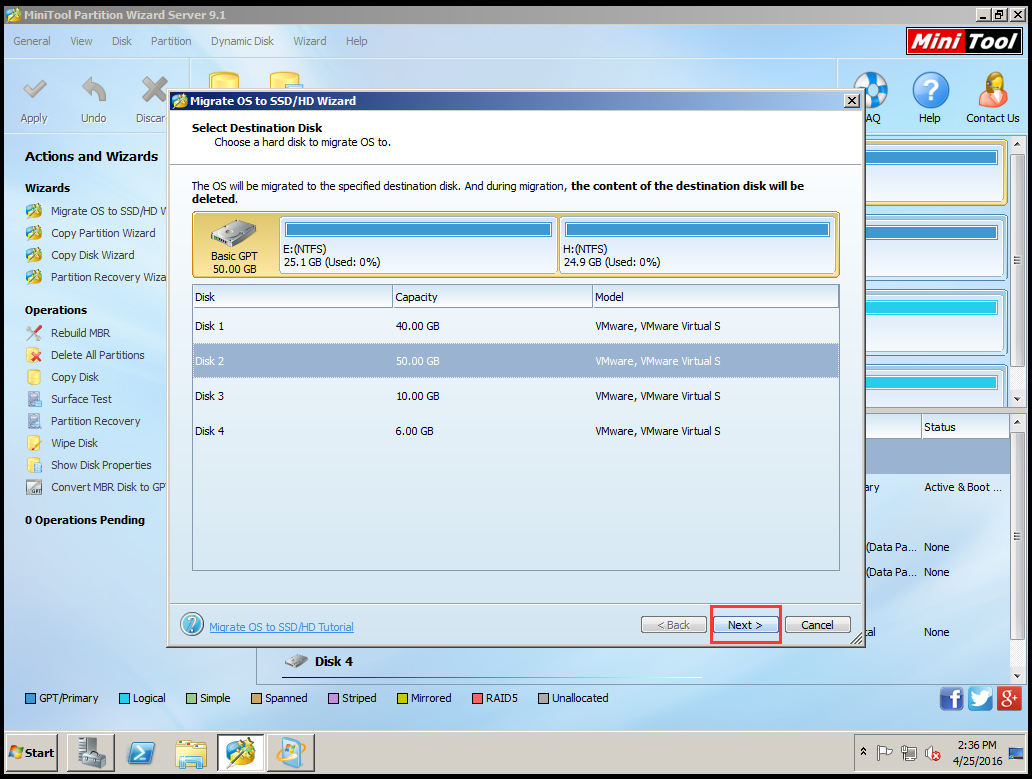
Task: Open Help question mark icon
Action: [930, 90]
